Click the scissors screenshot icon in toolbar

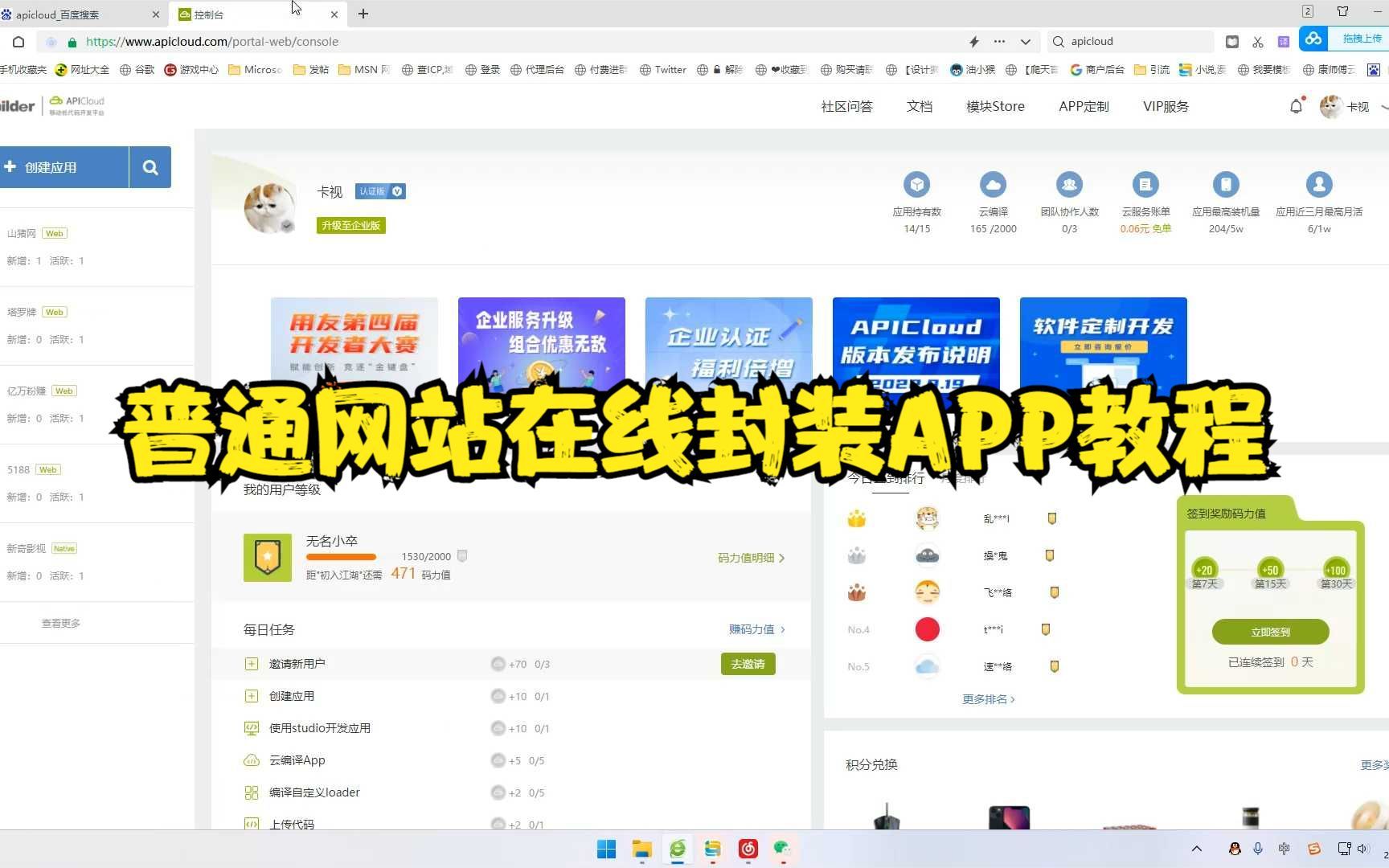[1258, 42]
